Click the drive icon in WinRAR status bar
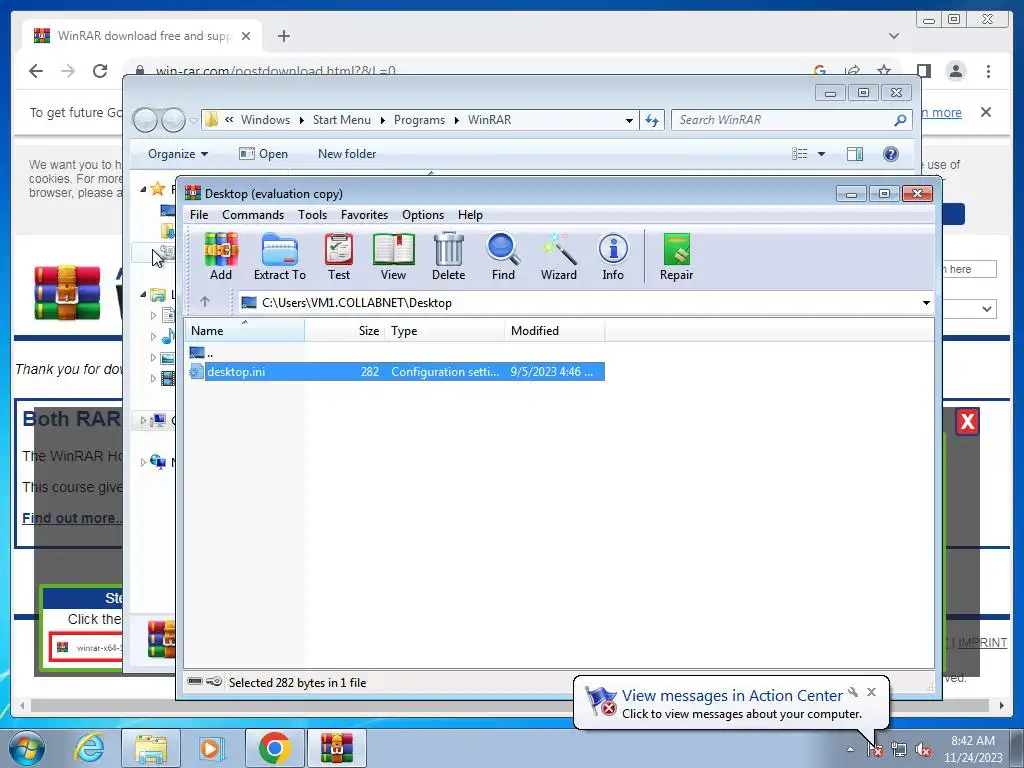 [195, 682]
